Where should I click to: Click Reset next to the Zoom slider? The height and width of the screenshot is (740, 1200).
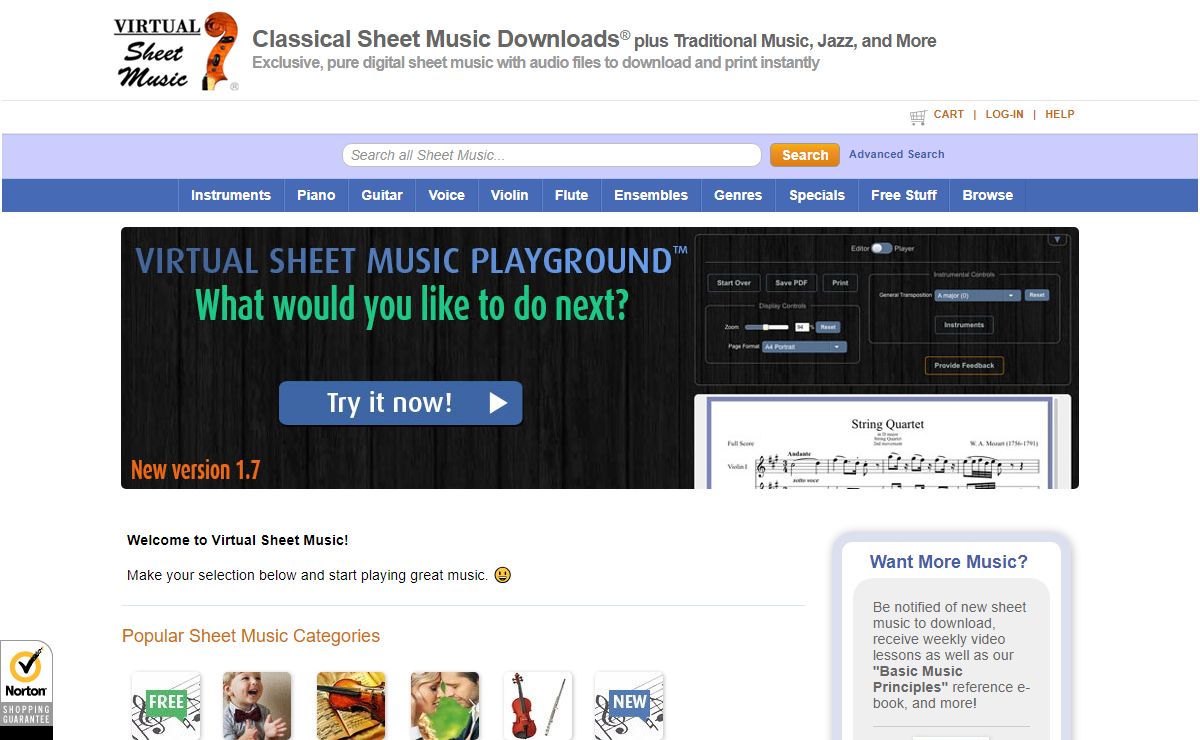[827, 327]
